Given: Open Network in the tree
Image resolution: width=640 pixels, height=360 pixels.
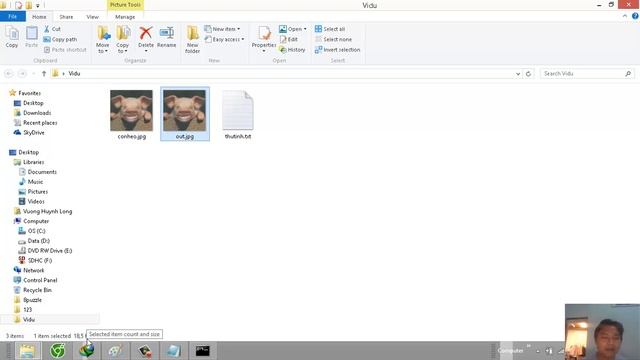Looking at the screenshot, I should coord(29,270).
